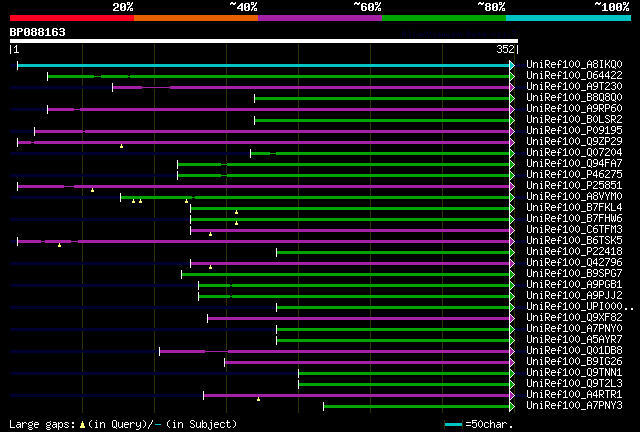This screenshot has width=640, height=432.
Task: Click the BP088163 query name
Action: click(x=38, y=32)
